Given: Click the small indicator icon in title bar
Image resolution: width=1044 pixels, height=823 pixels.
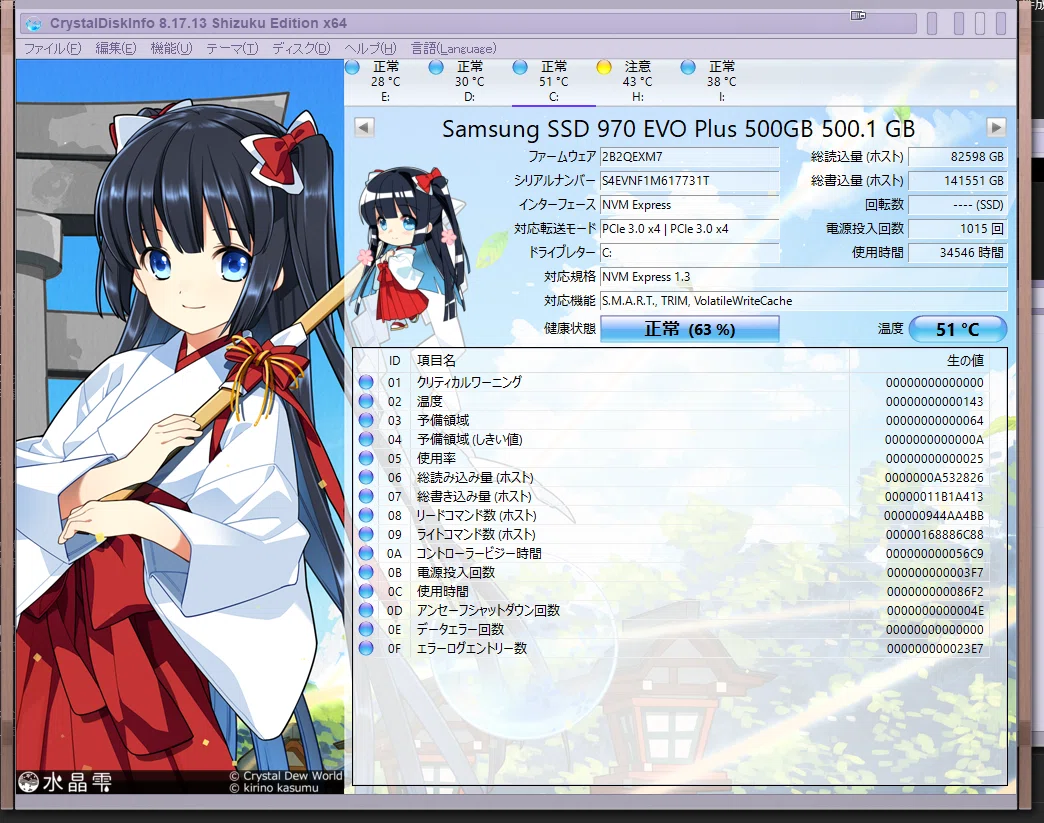Looking at the screenshot, I should pyautogui.click(x=858, y=15).
